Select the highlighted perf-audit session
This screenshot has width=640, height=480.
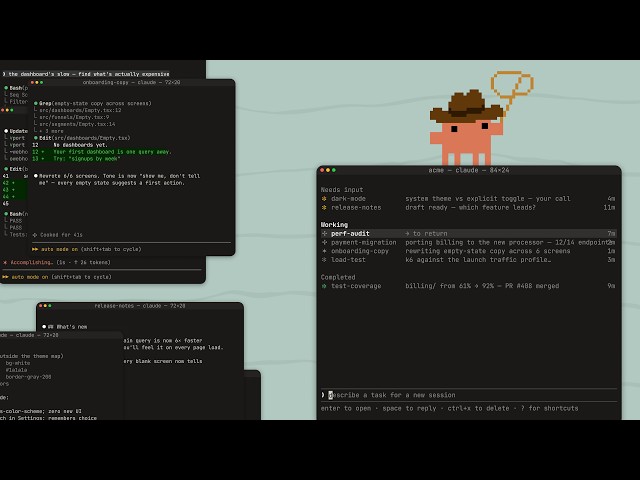[x=468, y=233]
